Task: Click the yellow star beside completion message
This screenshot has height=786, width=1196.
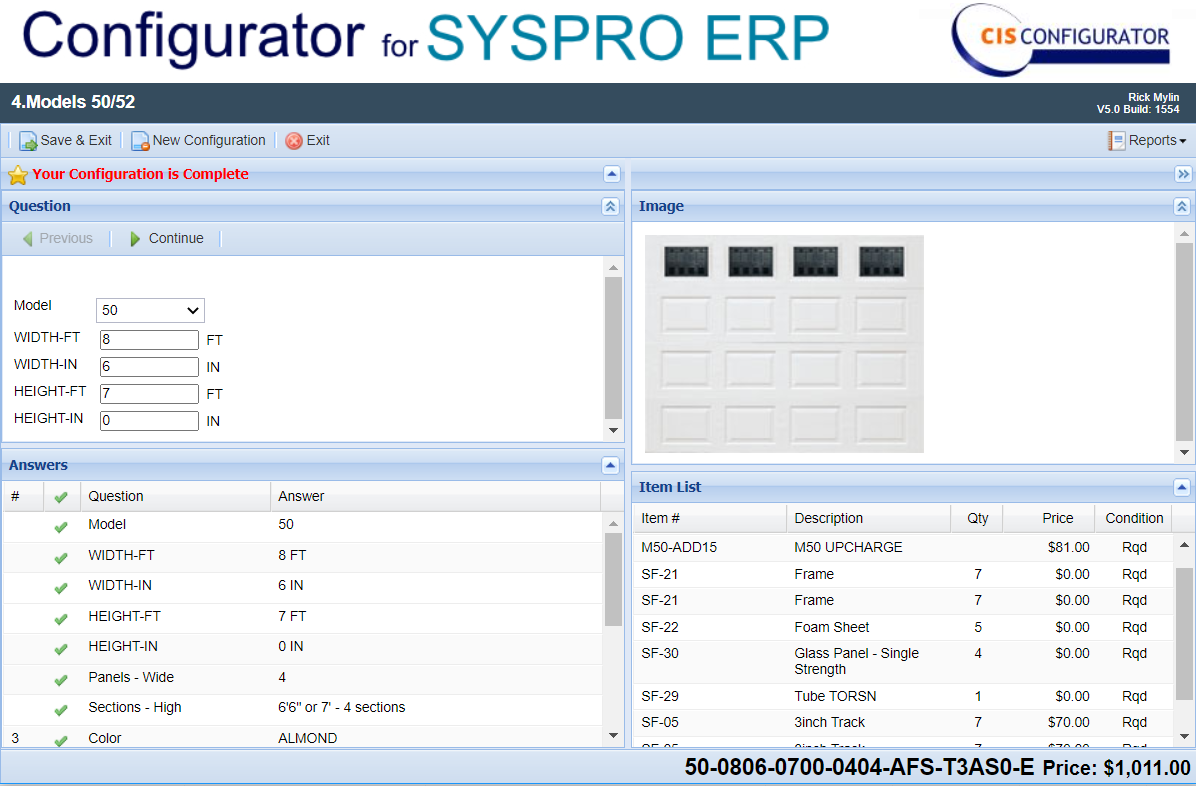Action: [17, 175]
